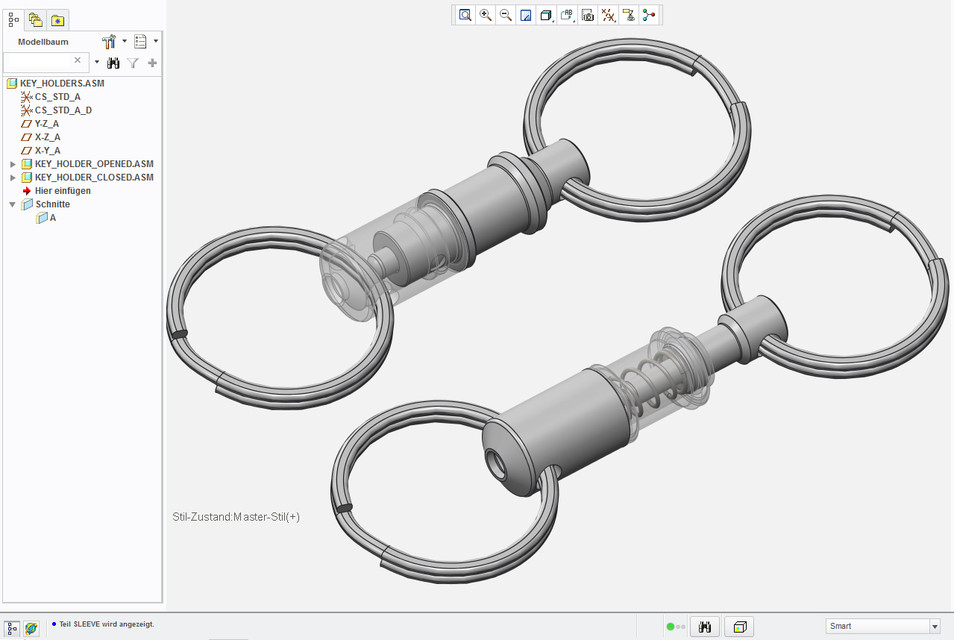Click the Saved View List camera icon
Screen dimensions: 954x640
click(x=588, y=15)
